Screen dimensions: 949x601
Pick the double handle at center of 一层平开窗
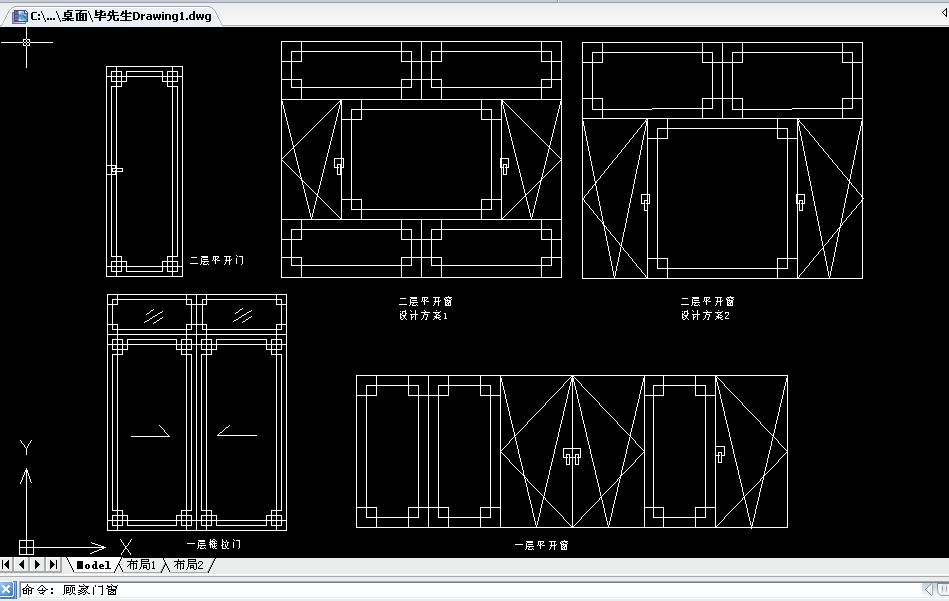click(x=572, y=456)
